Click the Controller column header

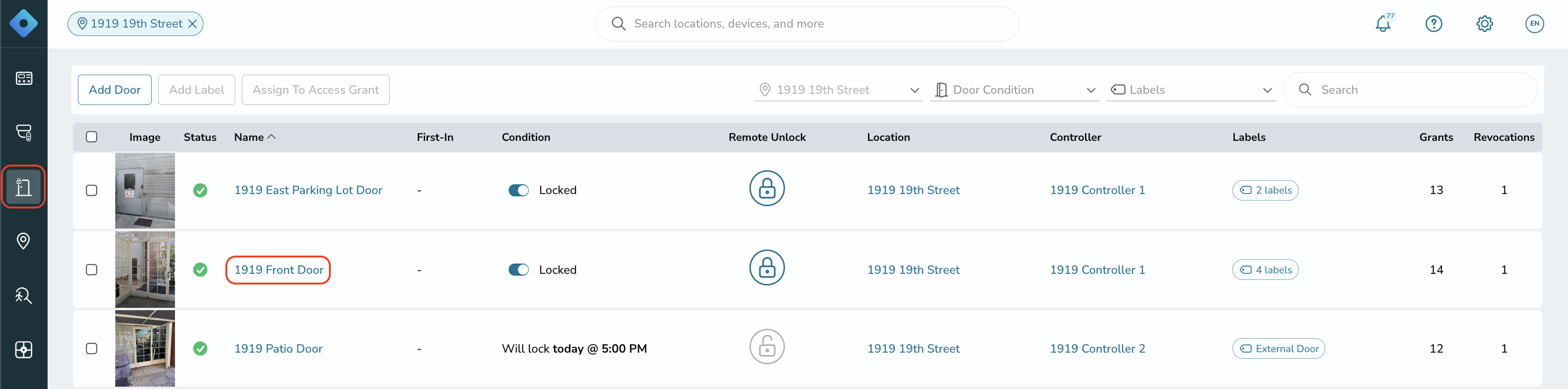[x=1076, y=138]
